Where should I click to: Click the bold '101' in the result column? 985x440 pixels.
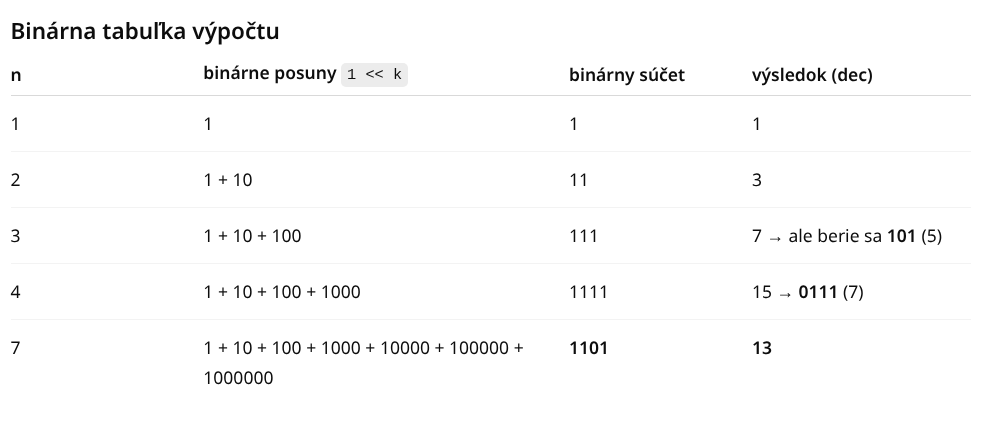pos(901,236)
